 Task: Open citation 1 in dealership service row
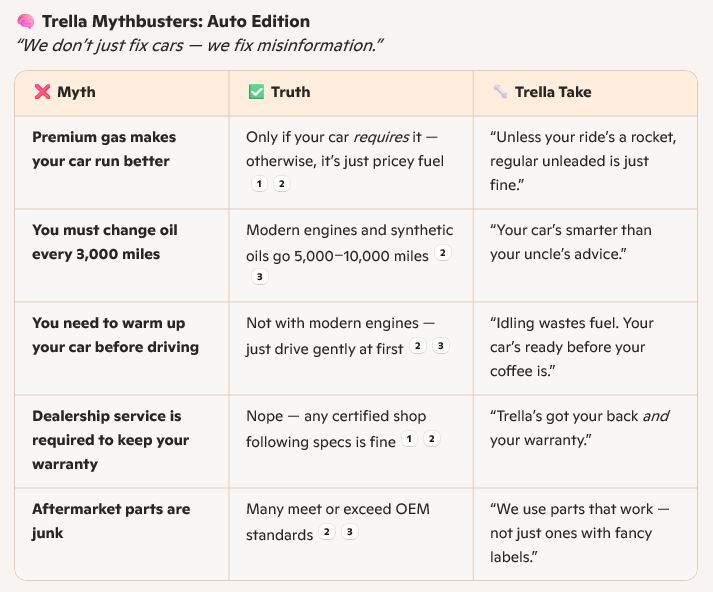(409, 439)
